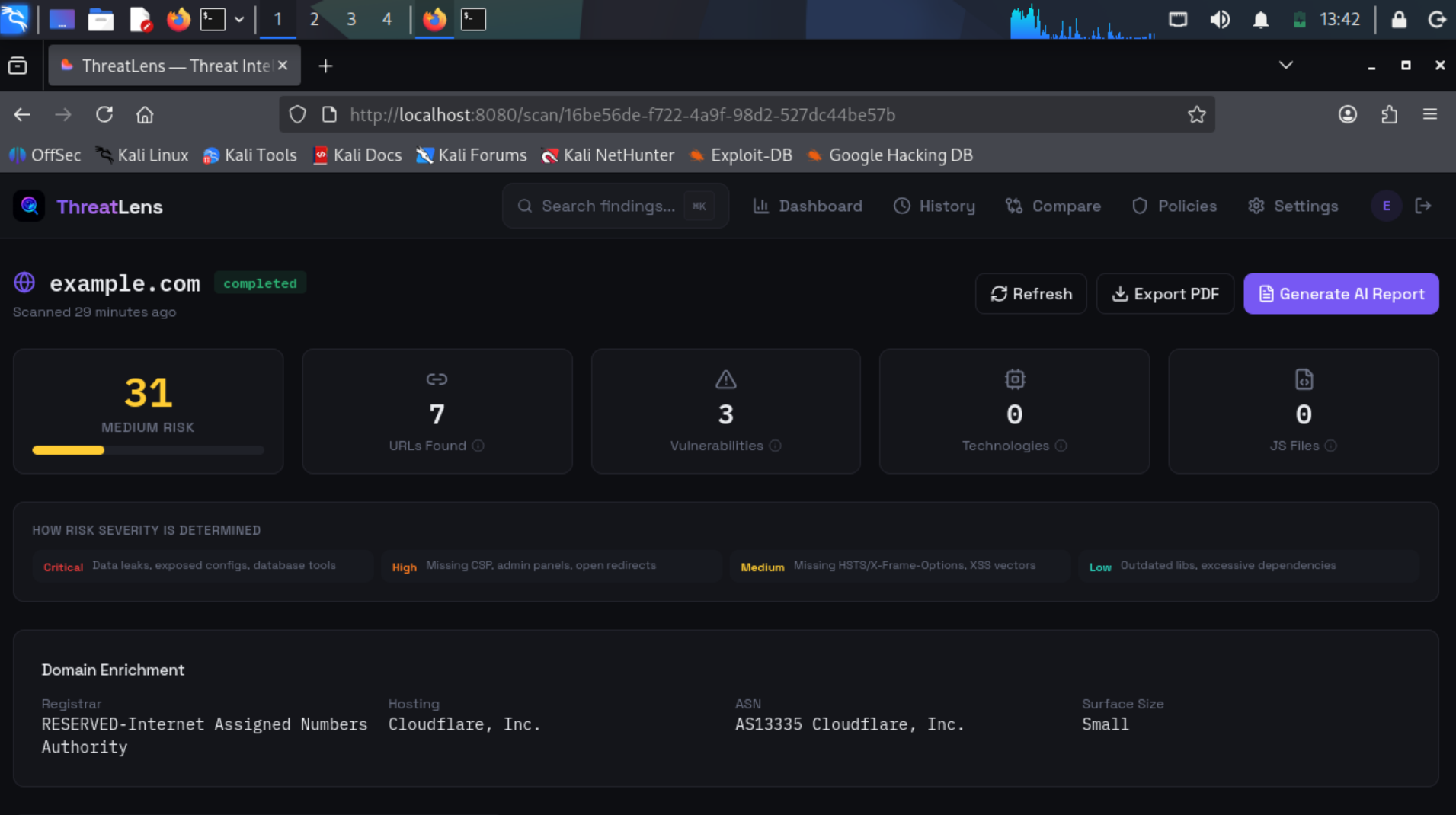Open the Compare section

point(1053,206)
